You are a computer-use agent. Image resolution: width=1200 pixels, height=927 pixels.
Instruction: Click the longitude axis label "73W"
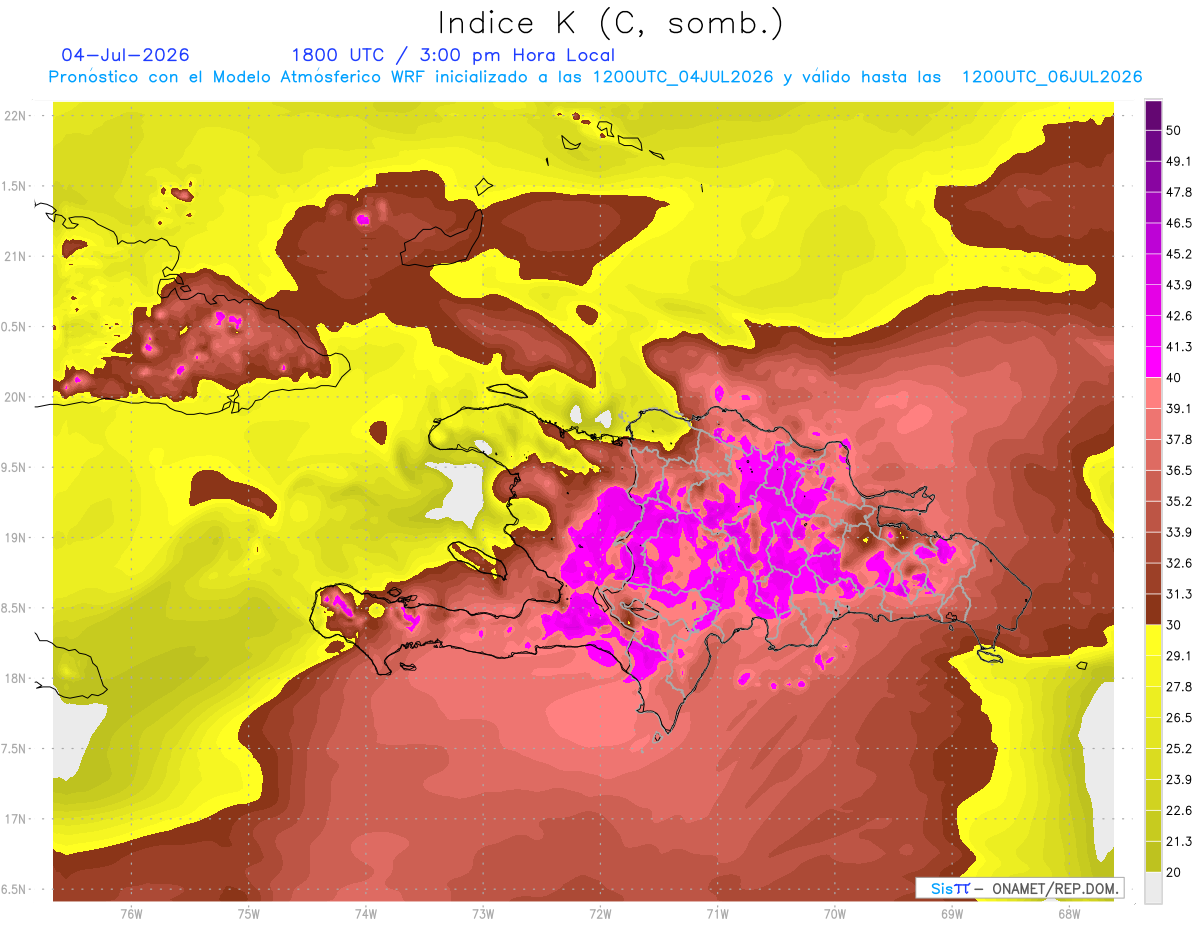pyautogui.click(x=483, y=913)
